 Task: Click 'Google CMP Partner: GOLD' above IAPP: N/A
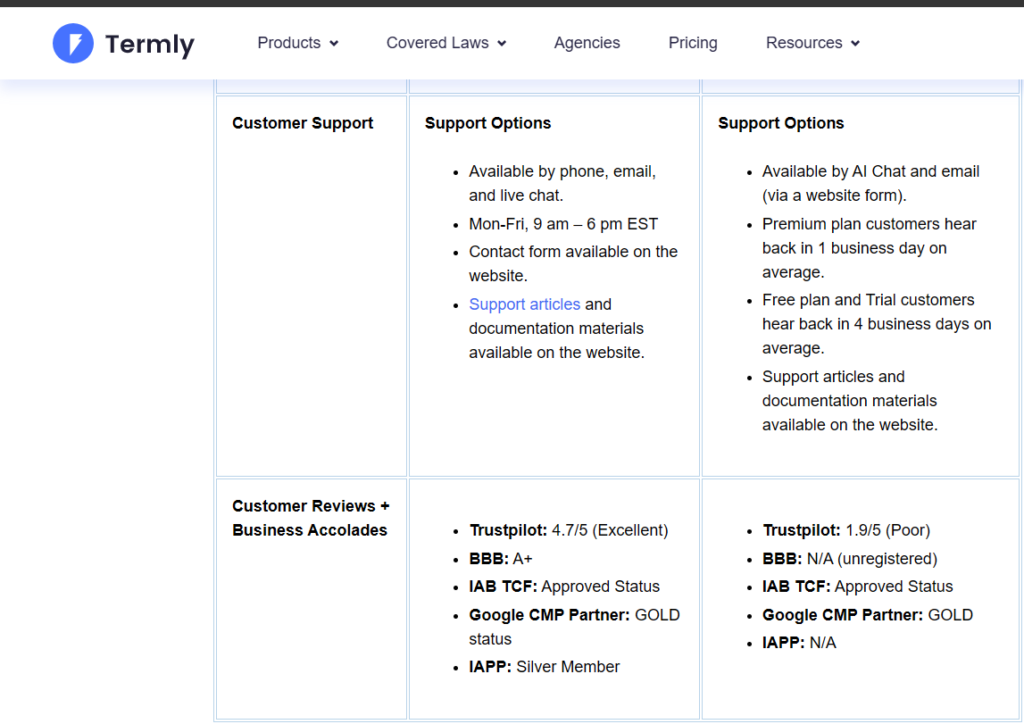coord(868,615)
